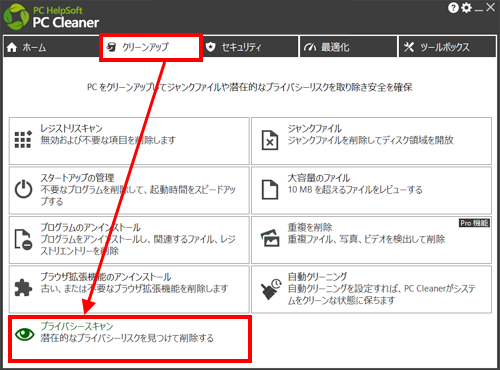
Task: Open the セキュリティ tab
Action: click(x=250, y=47)
